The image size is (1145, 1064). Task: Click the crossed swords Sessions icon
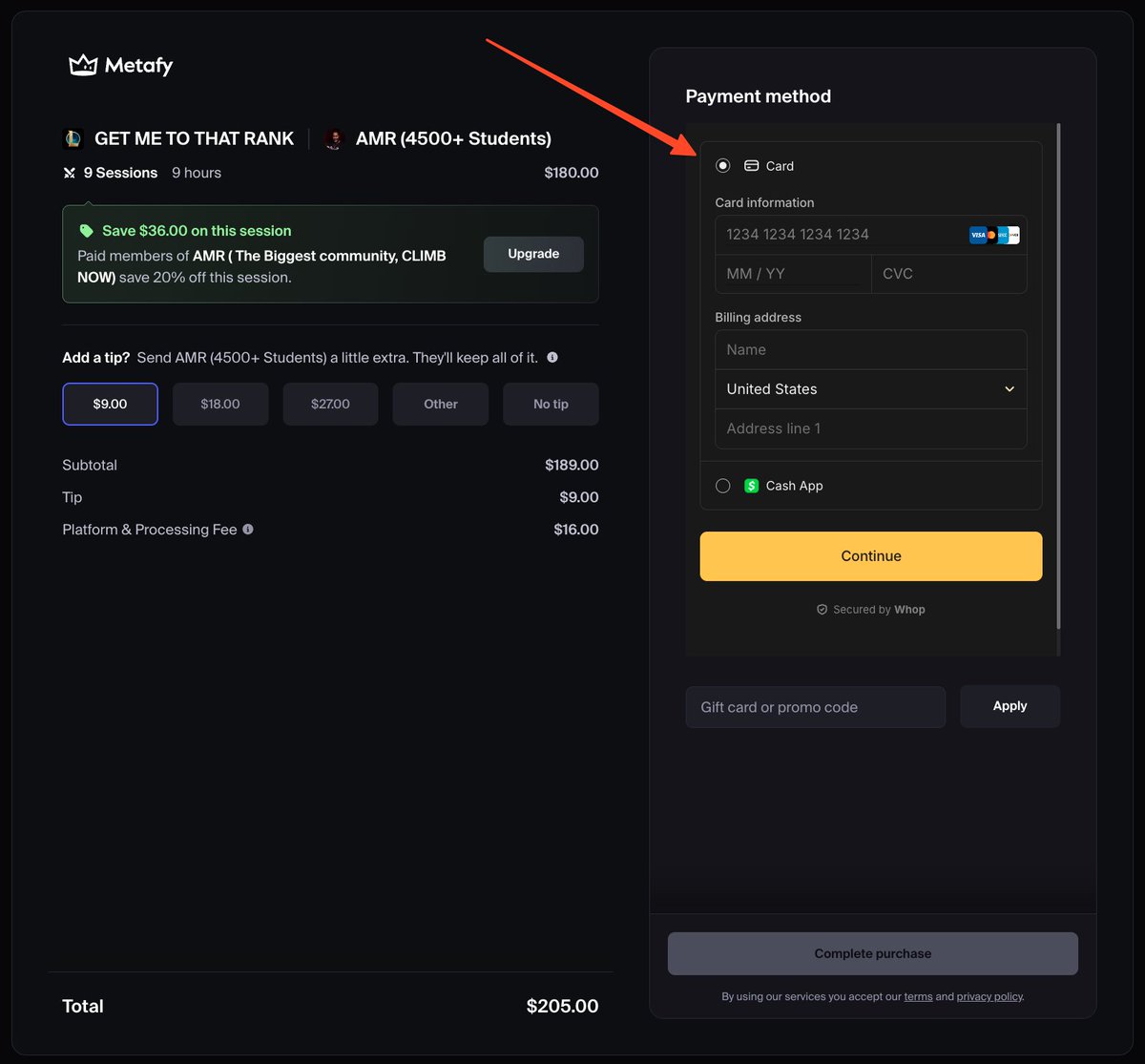coord(69,173)
